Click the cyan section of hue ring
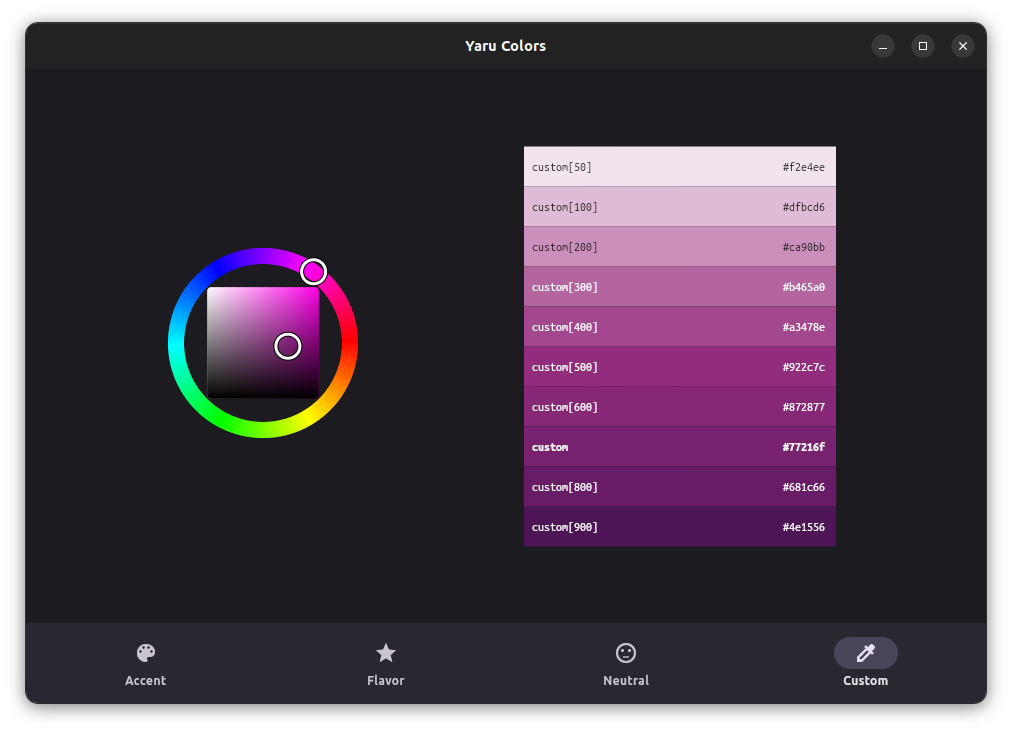The image size is (1012, 732). [176, 343]
